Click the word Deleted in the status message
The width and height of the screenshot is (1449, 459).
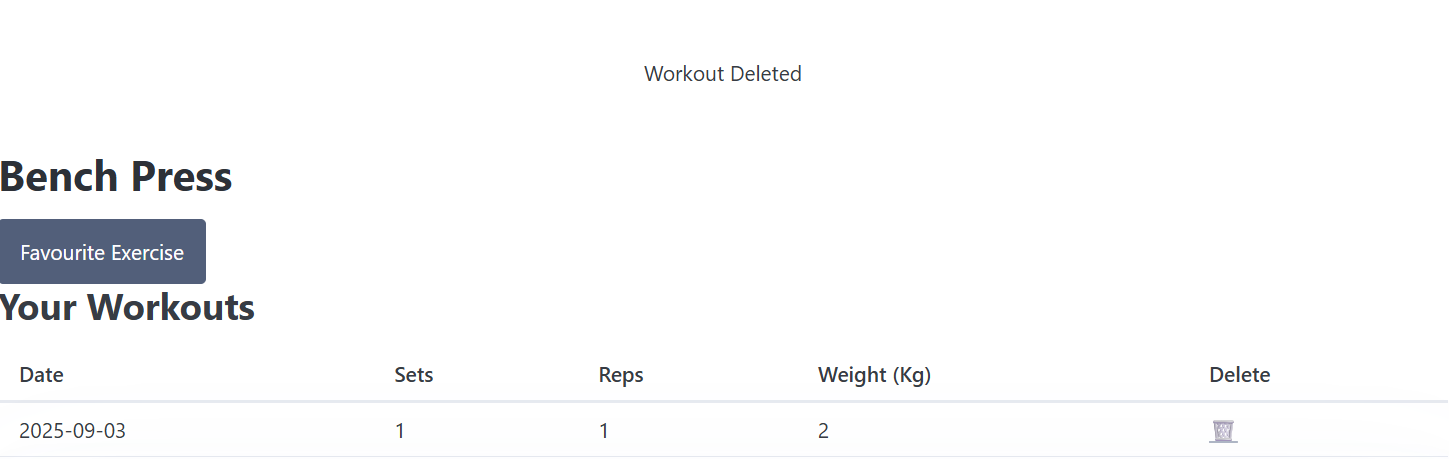[765, 74]
